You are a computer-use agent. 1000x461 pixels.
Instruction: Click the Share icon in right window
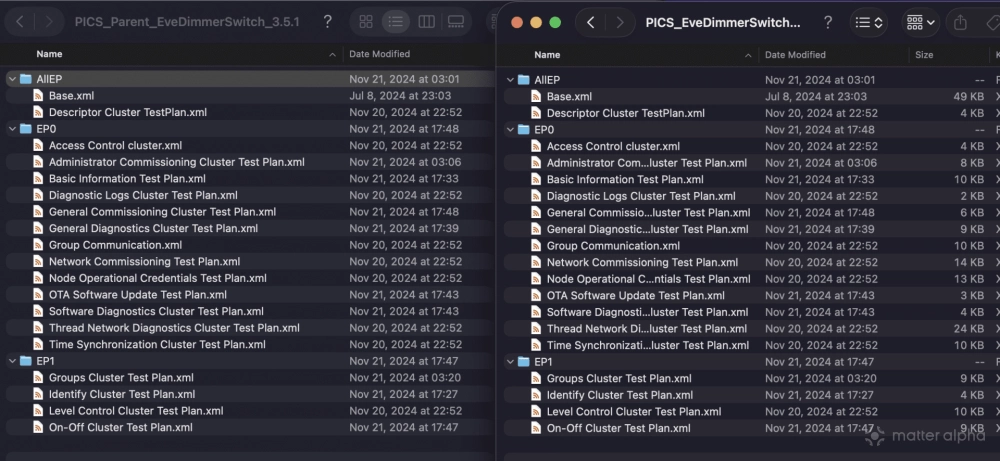(x=960, y=22)
